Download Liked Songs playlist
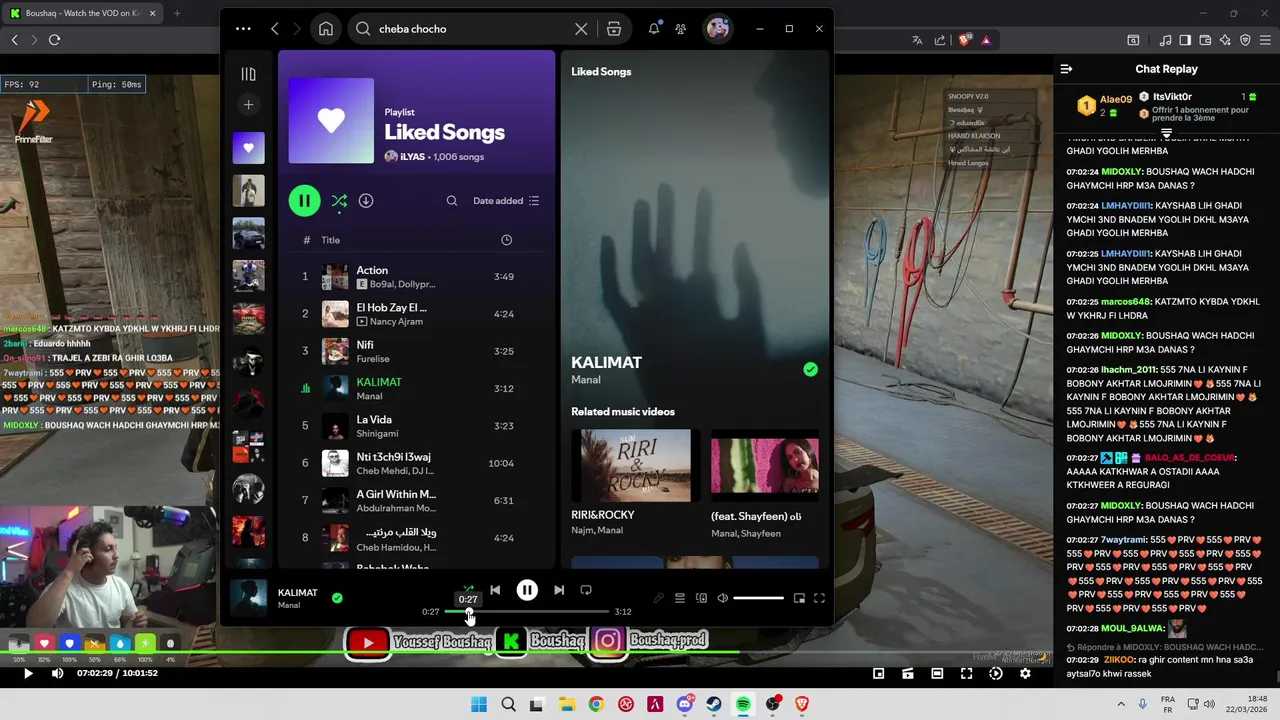Image resolution: width=1280 pixels, height=720 pixels. (x=366, y=201)
